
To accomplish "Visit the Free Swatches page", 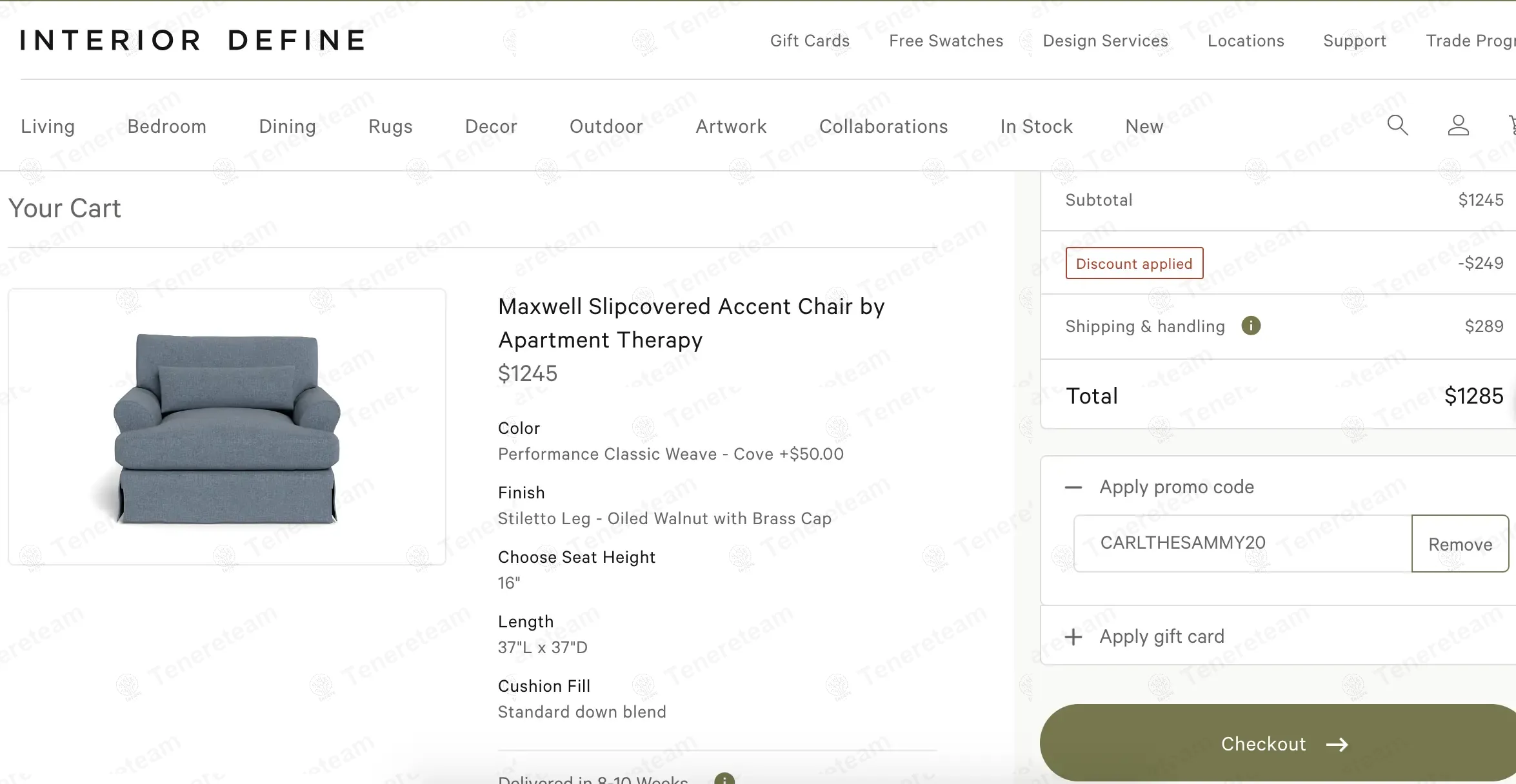I will coord(946,41).
